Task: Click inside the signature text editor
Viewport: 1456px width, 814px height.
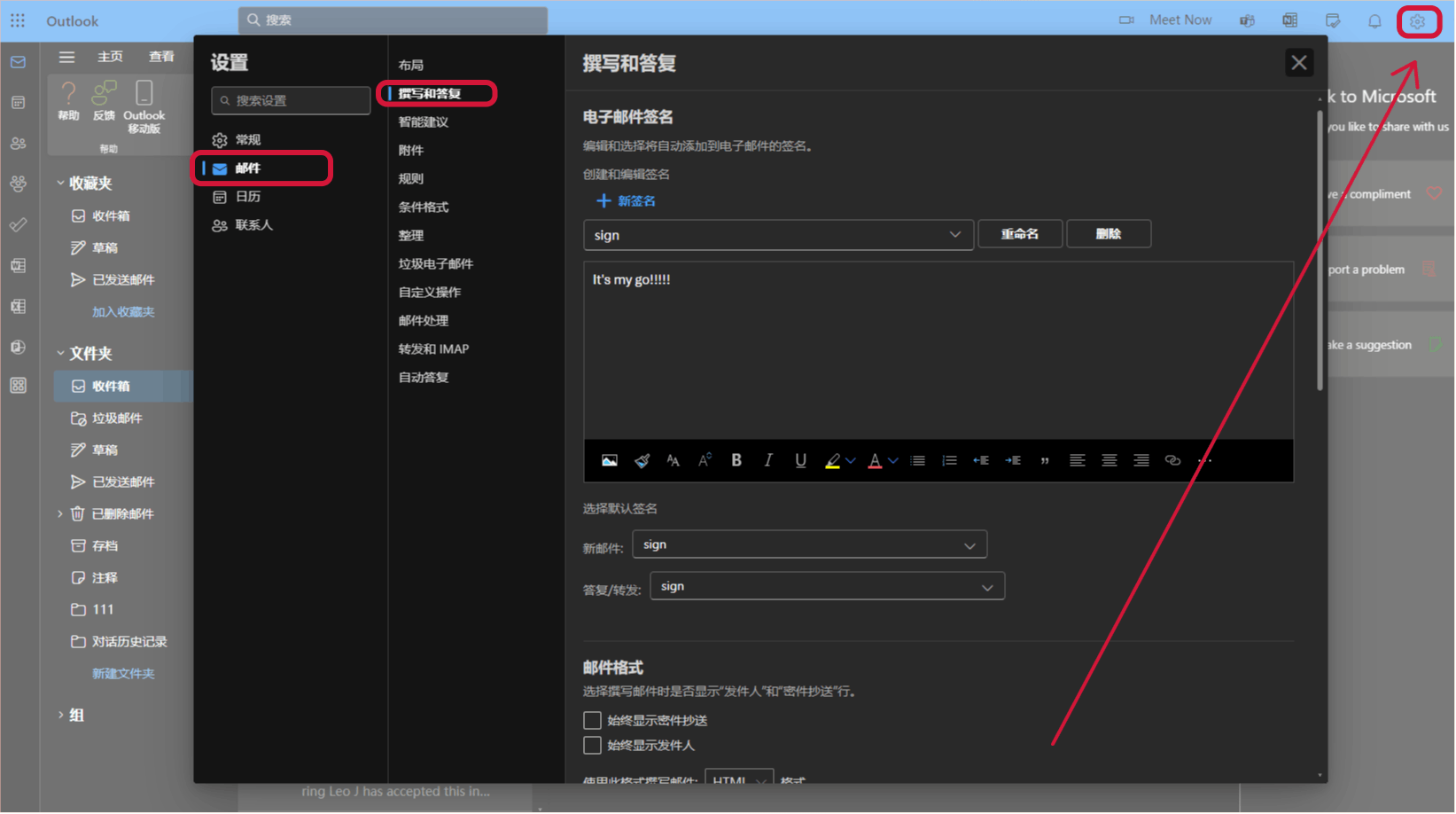Action: (938, 351)
